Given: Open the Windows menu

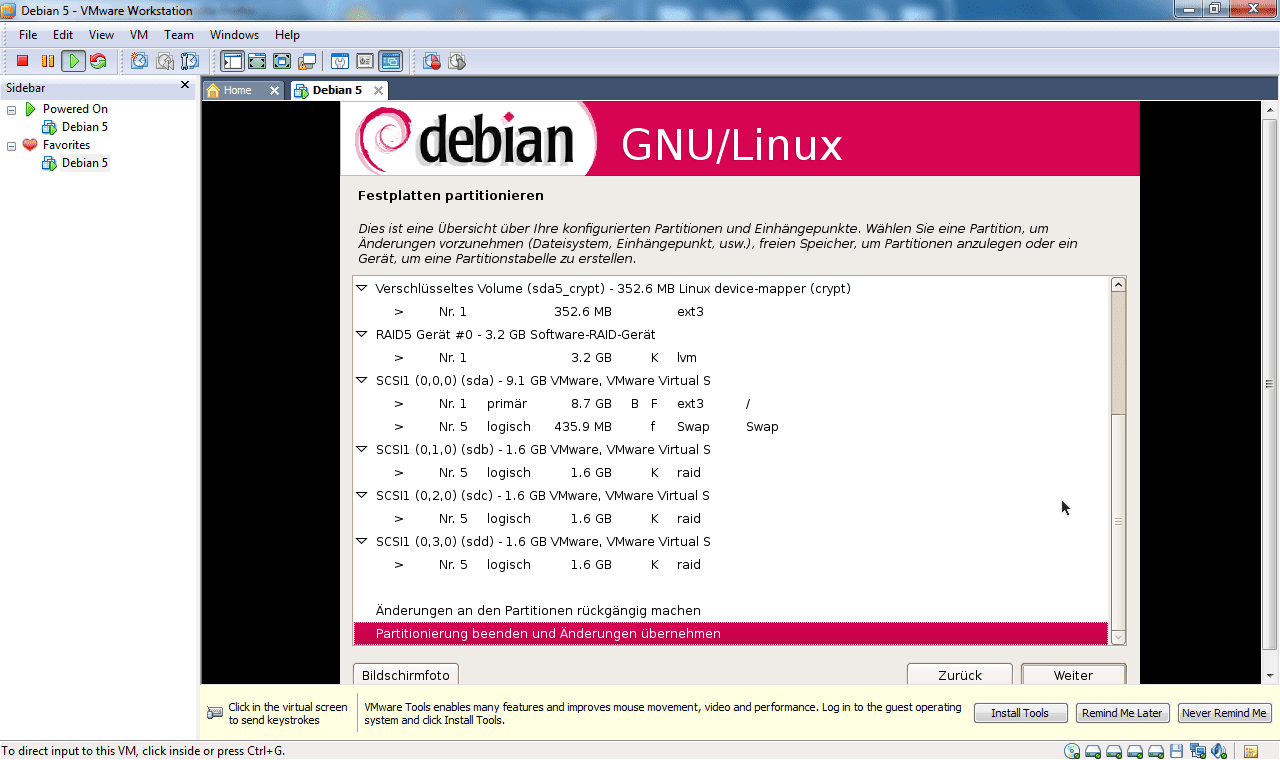Looking at the screenshot, I should coord(234,35).
